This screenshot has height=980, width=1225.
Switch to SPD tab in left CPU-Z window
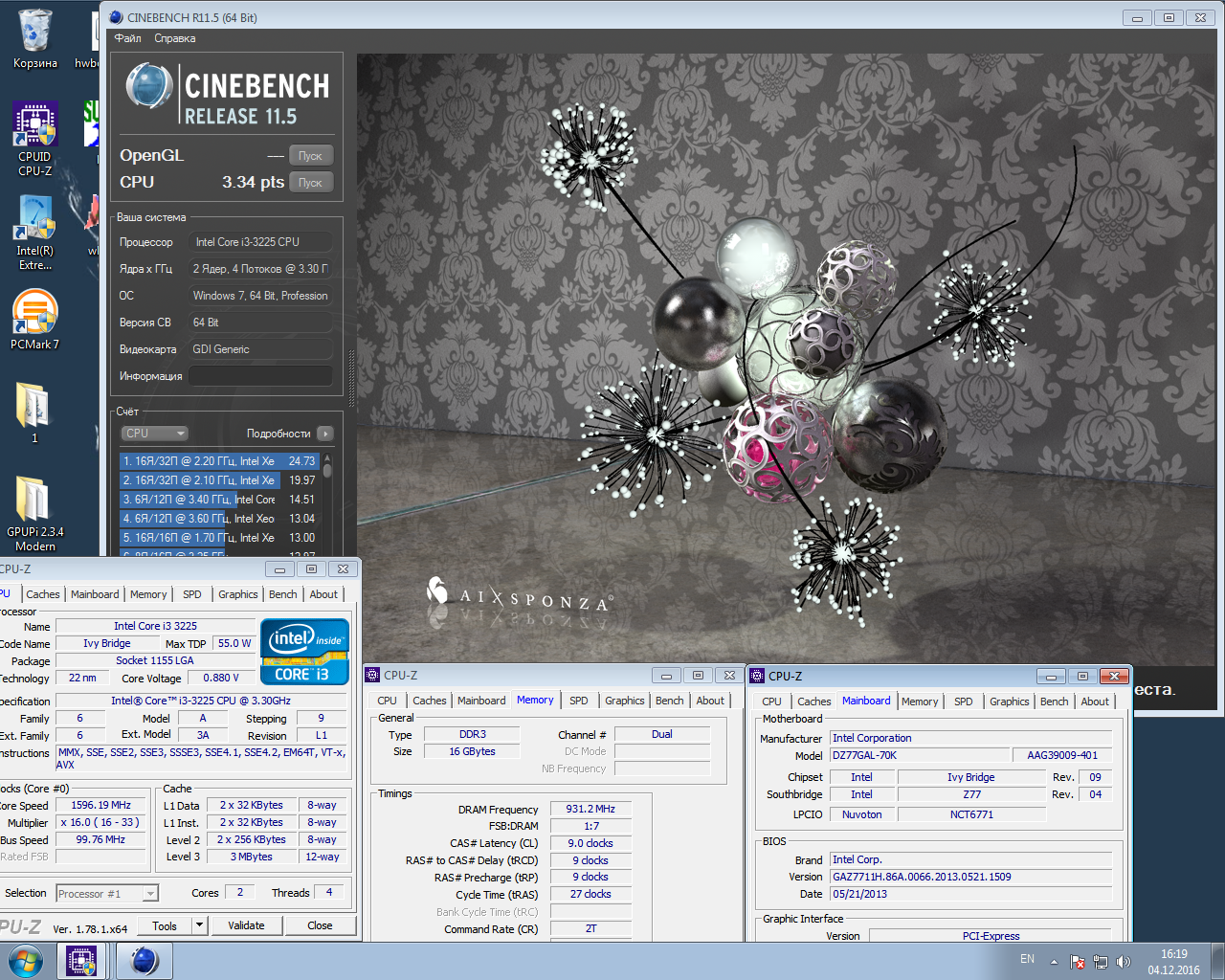192,594
